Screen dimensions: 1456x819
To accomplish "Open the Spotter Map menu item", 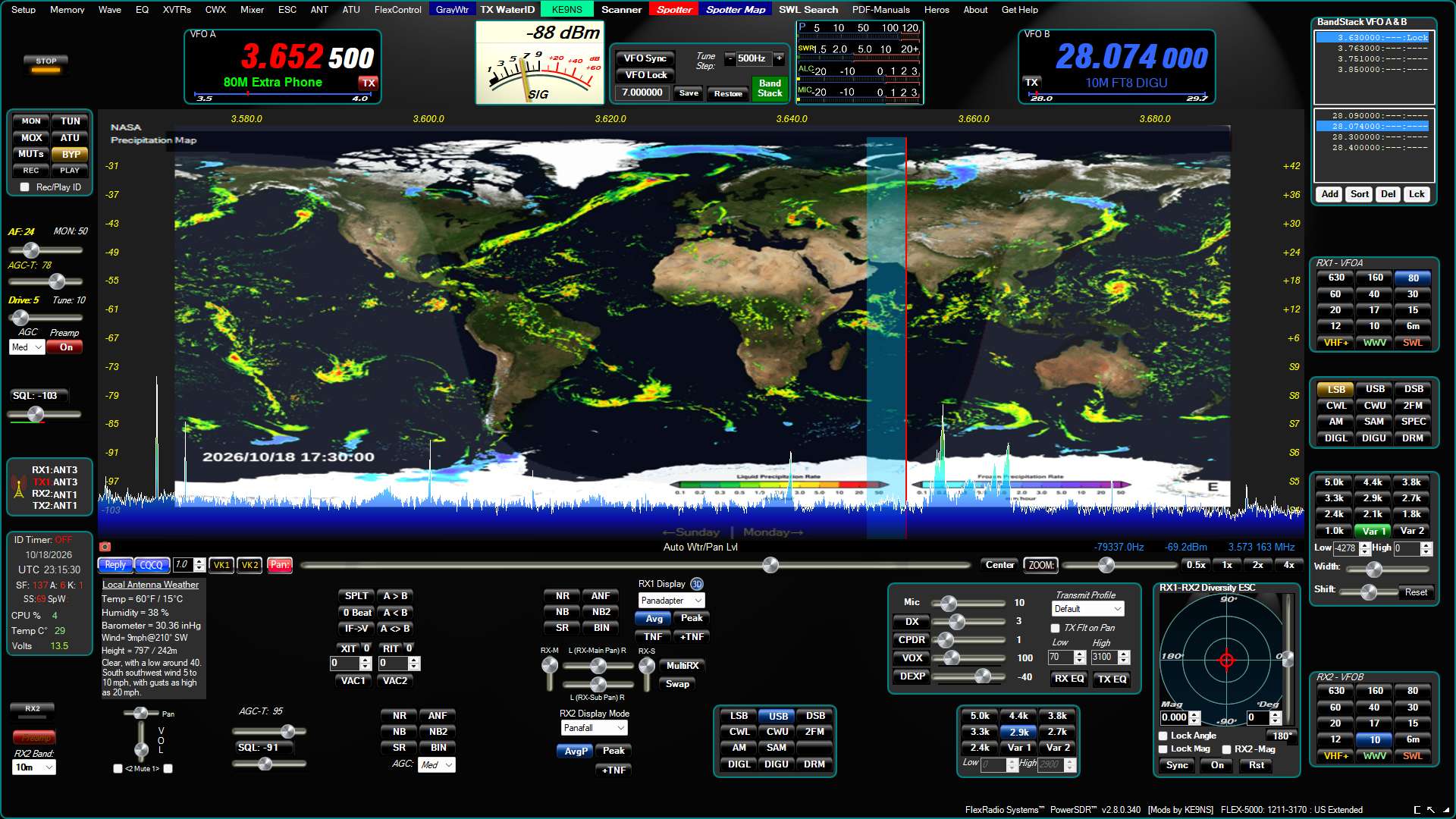I will (x=735, y=10).
